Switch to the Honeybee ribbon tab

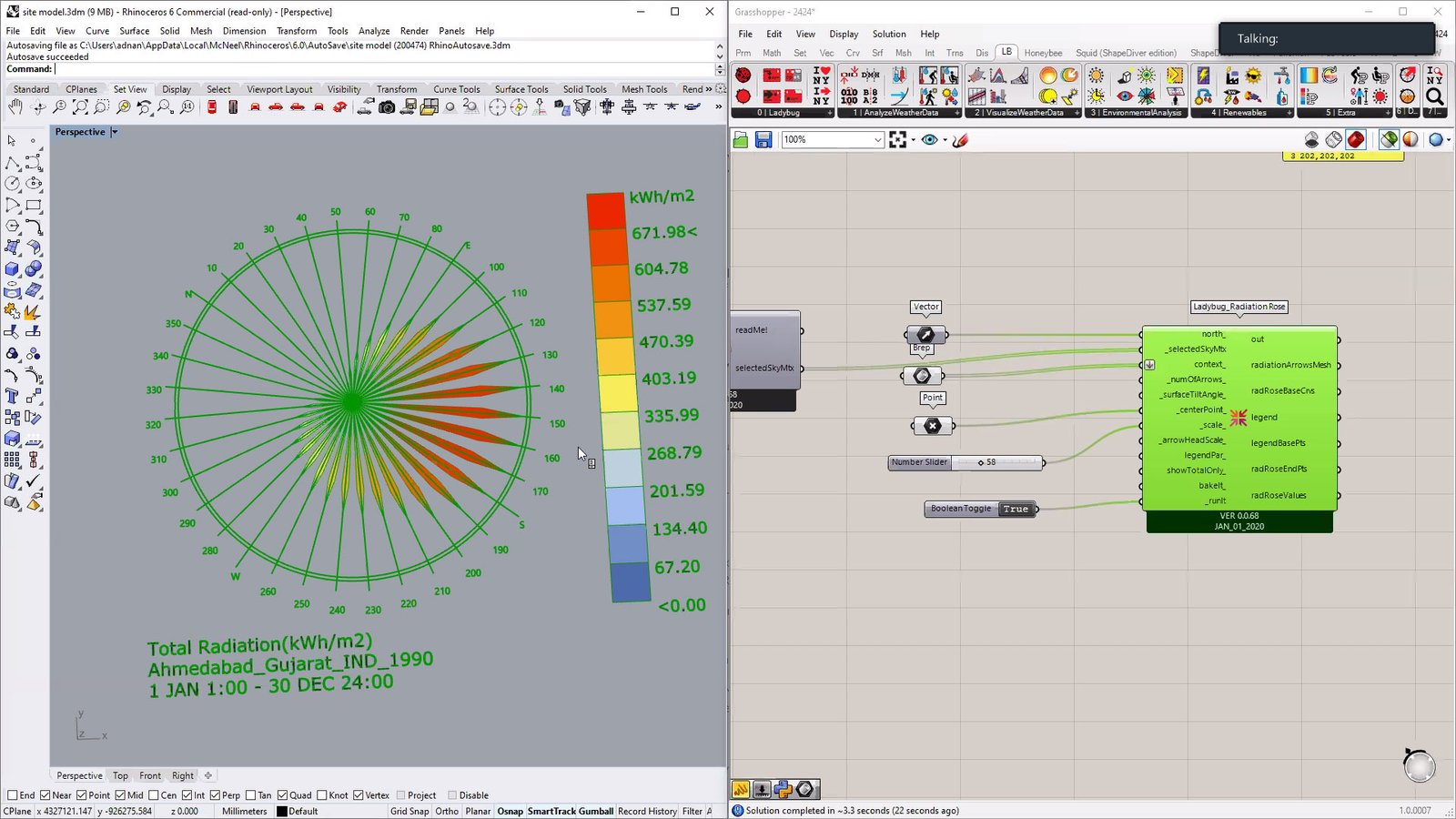coord(1043,53)
